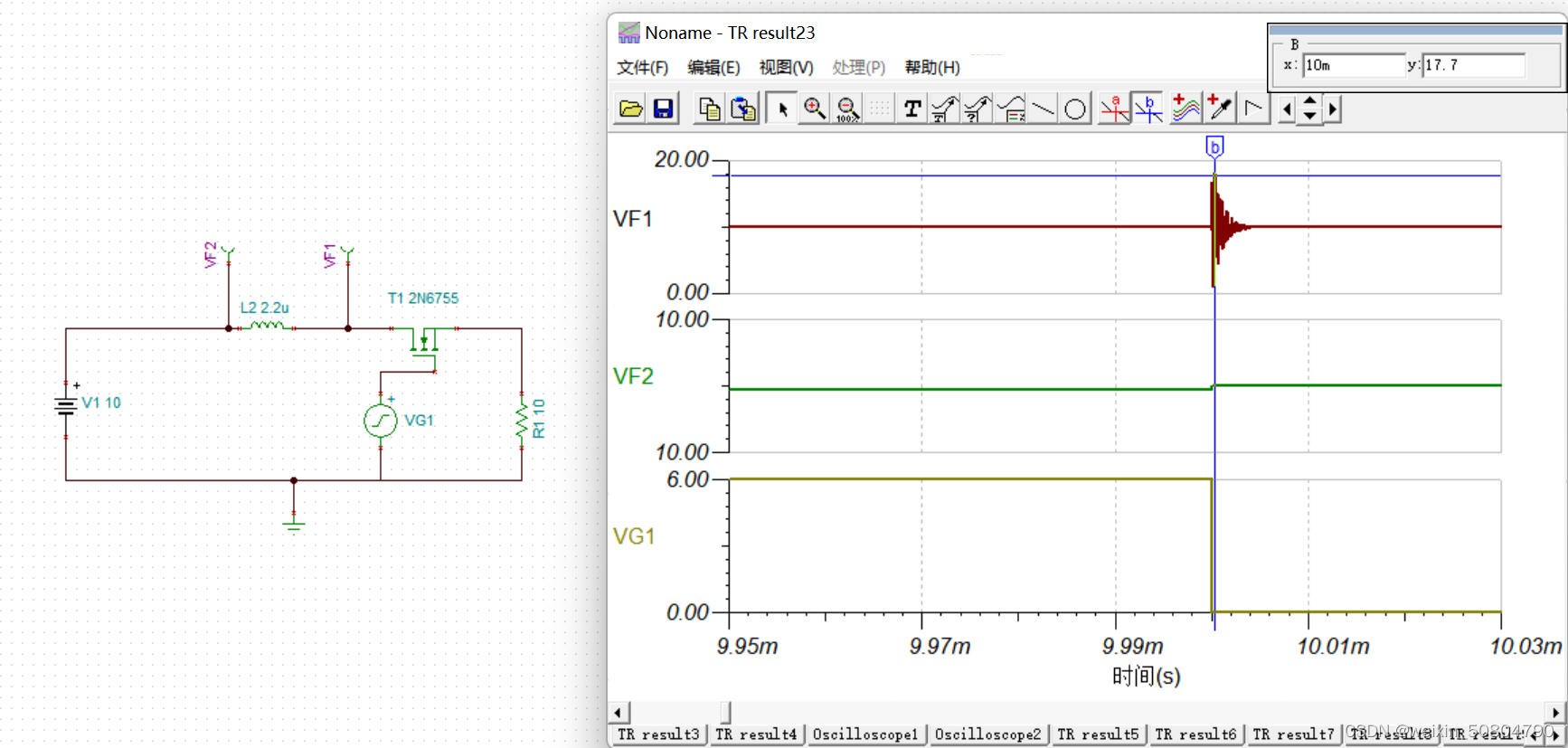Click the 20.00 y-axis label of VF1

click(x=681, y=159)
